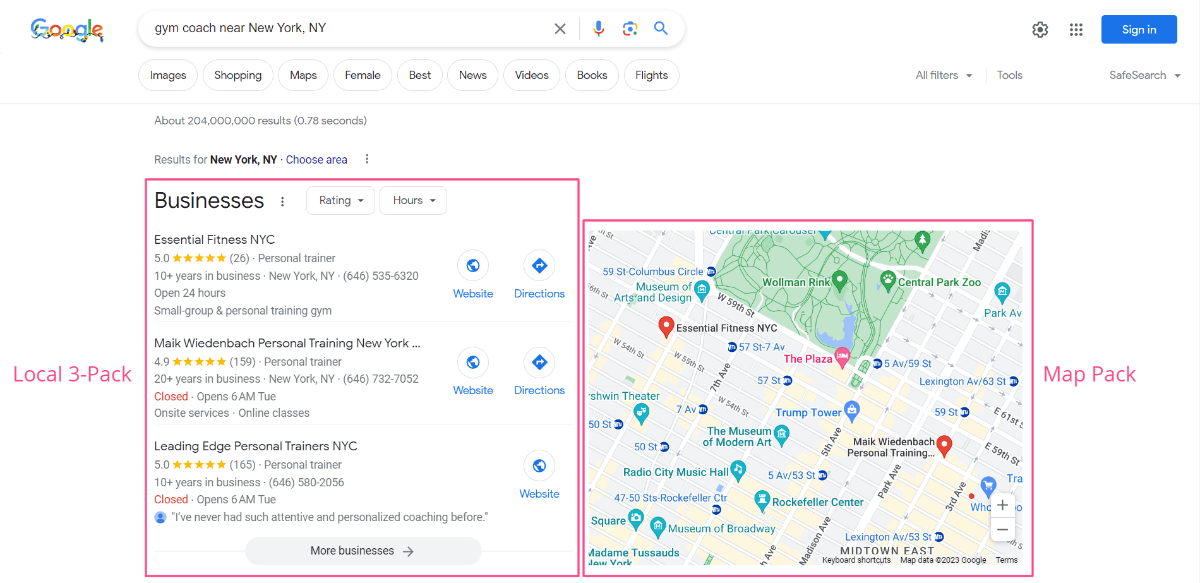This screenshot has height=583, width=1200.
Task: Click the Google logo
Action: coord(67,30)
